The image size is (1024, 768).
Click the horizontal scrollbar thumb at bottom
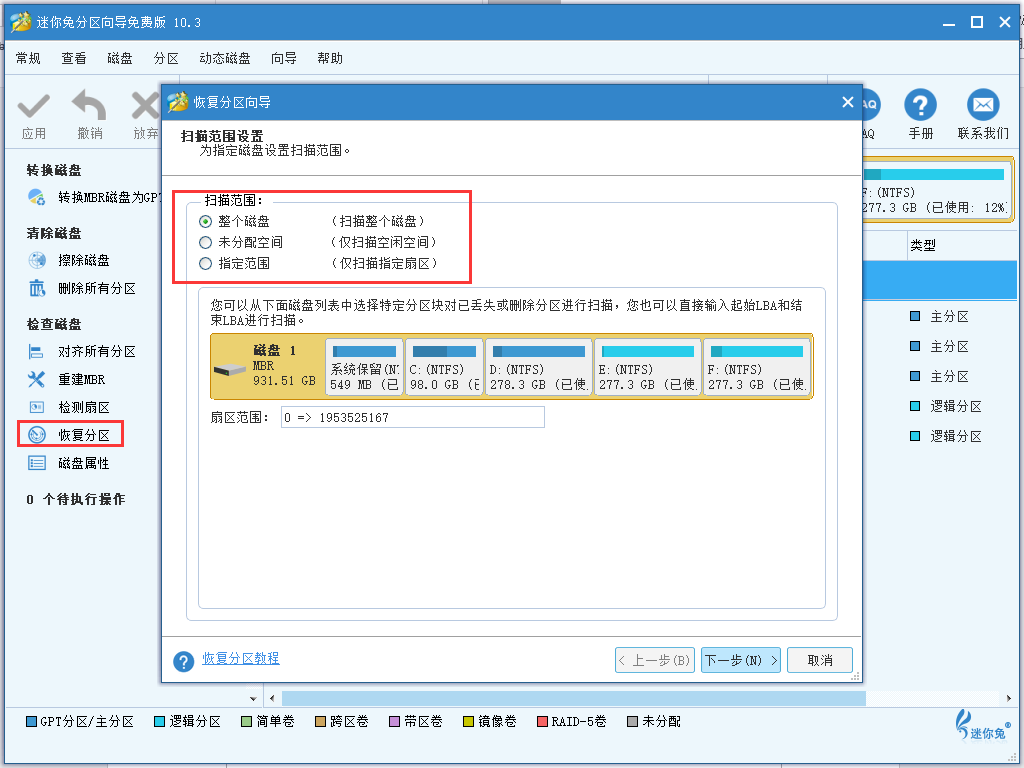click(x=573, y=698)
